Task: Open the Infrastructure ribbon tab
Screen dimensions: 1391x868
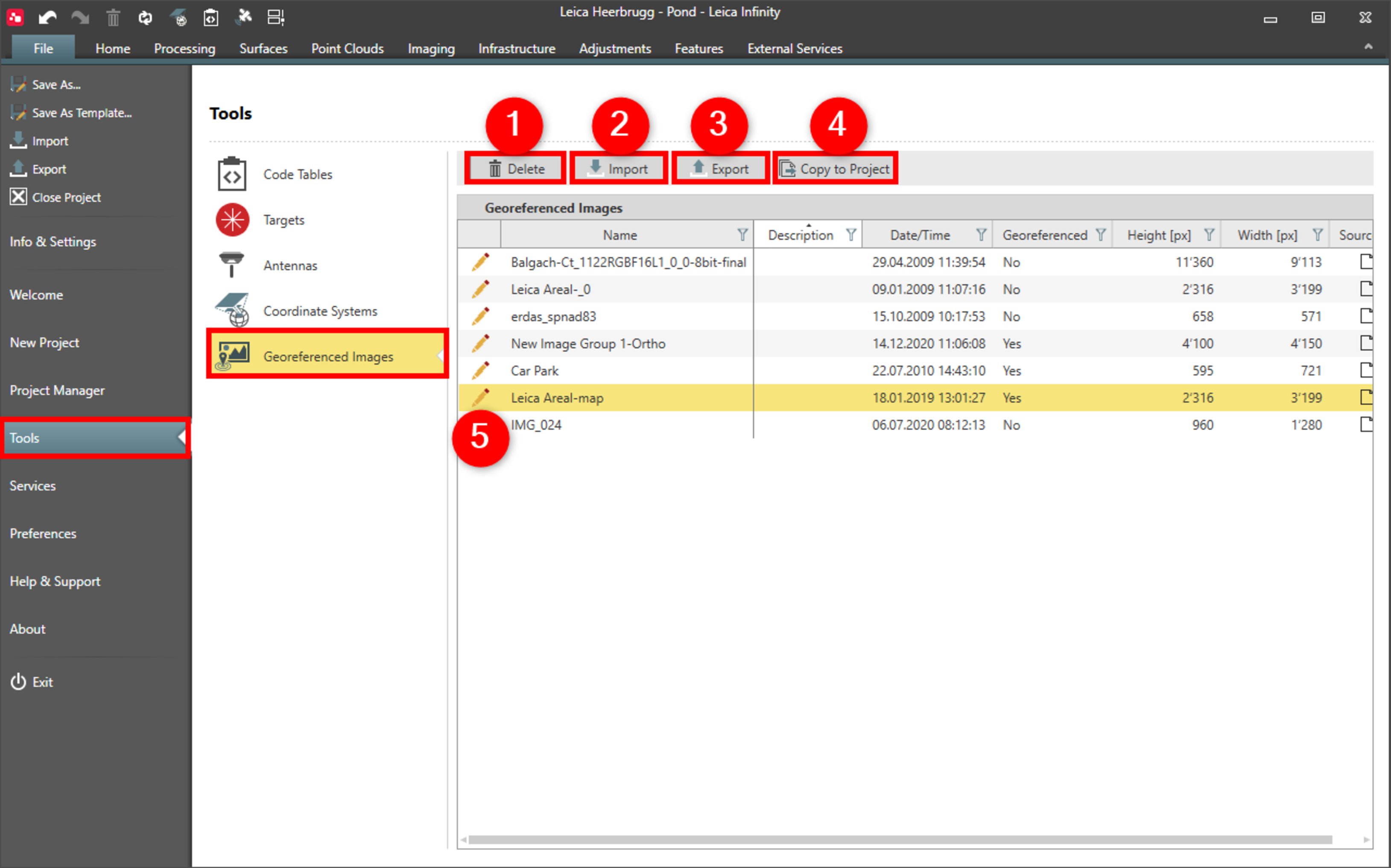Action: [x=517, y=49]
